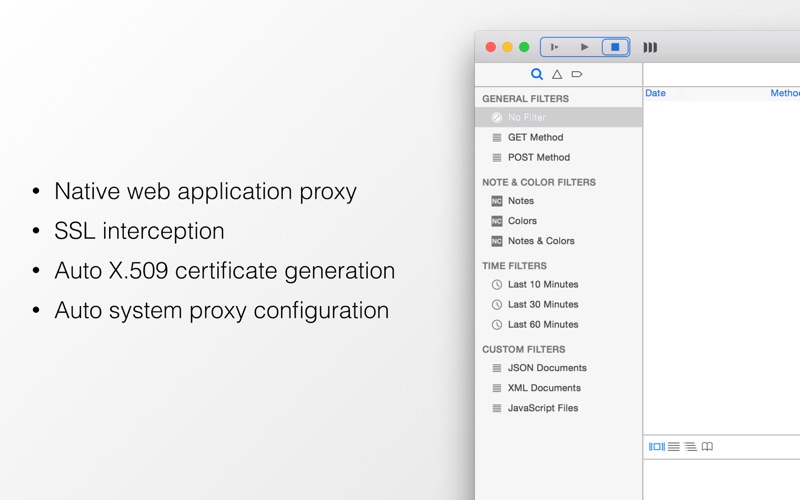800x500 pixels.
Task: Choose the JSON Documents custom filter
Action: click(x=547, y=368)
